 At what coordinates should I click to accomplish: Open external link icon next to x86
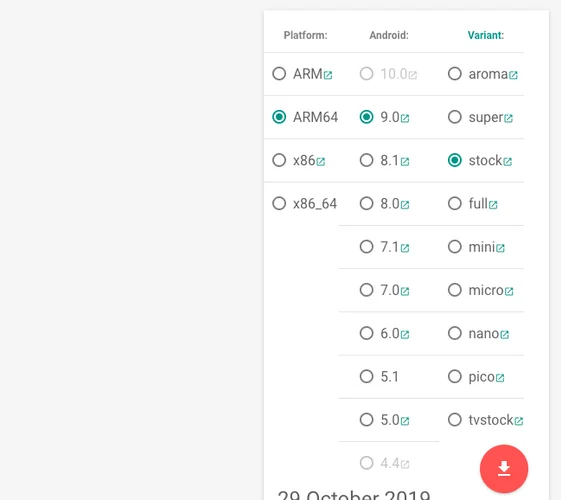click(321, 162)
